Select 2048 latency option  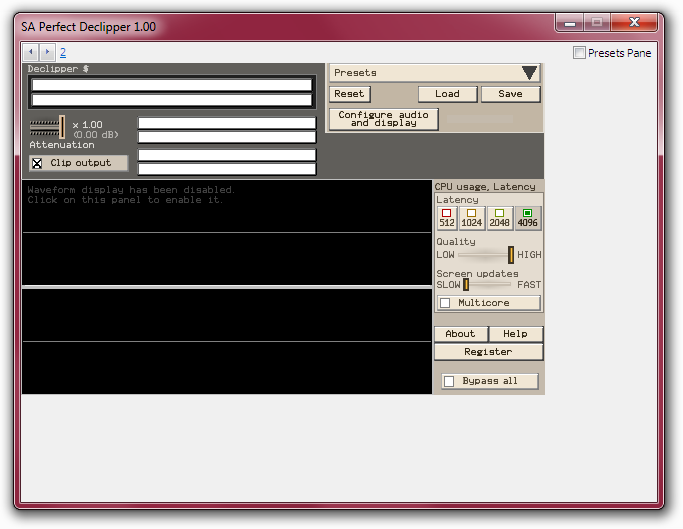pyautogui.click(x=499, y=218)
